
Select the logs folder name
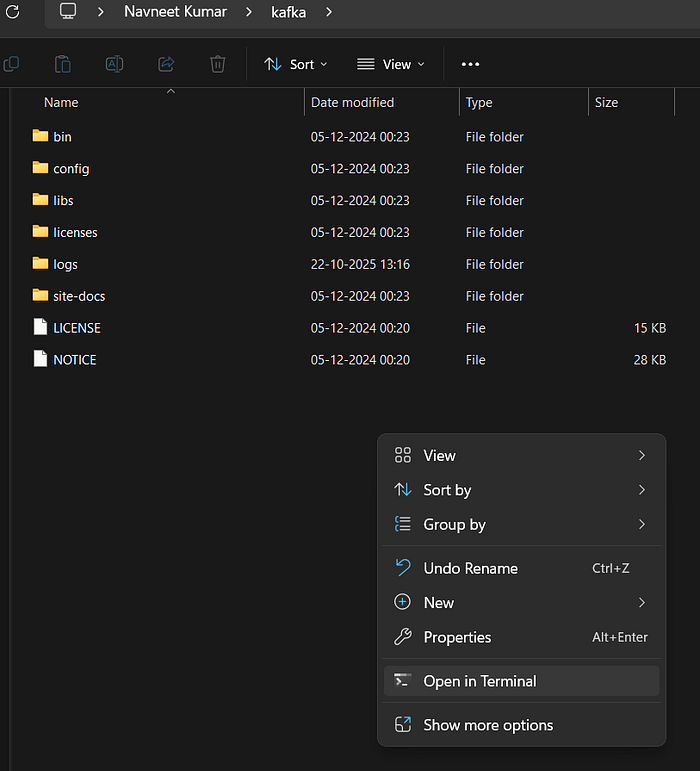tap(65, 265)
